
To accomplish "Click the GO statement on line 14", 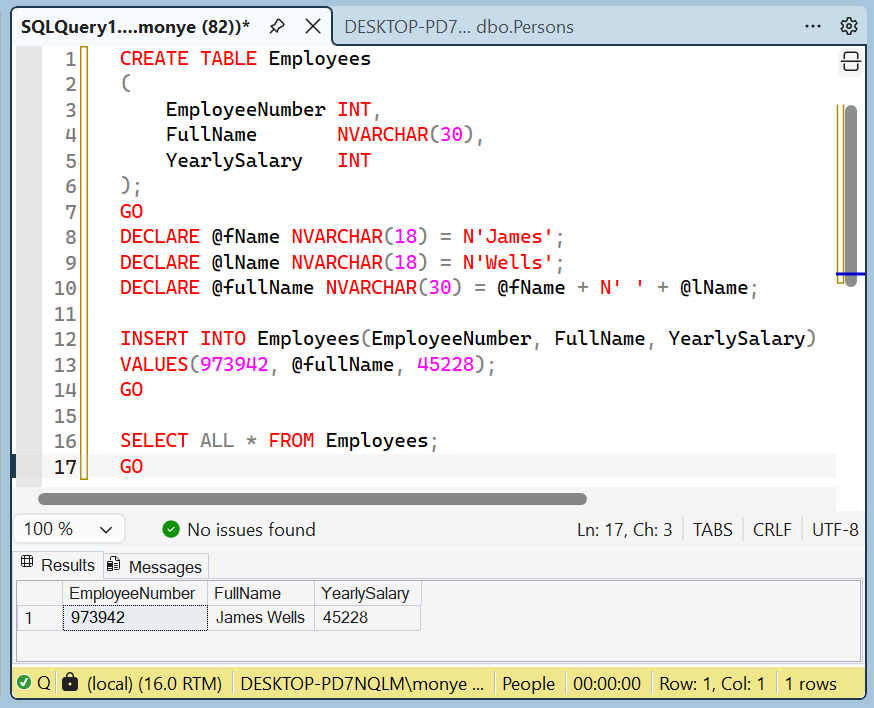I will tap(132, 389).
